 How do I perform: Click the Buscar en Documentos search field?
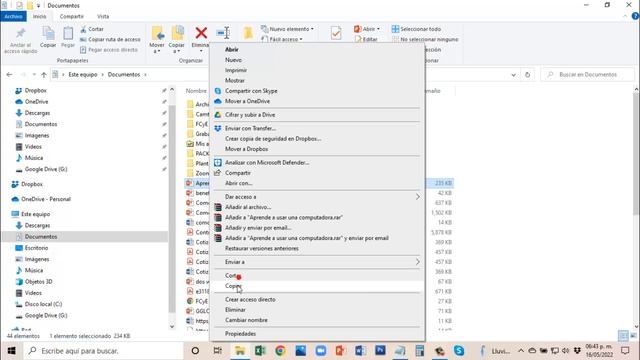588,75
